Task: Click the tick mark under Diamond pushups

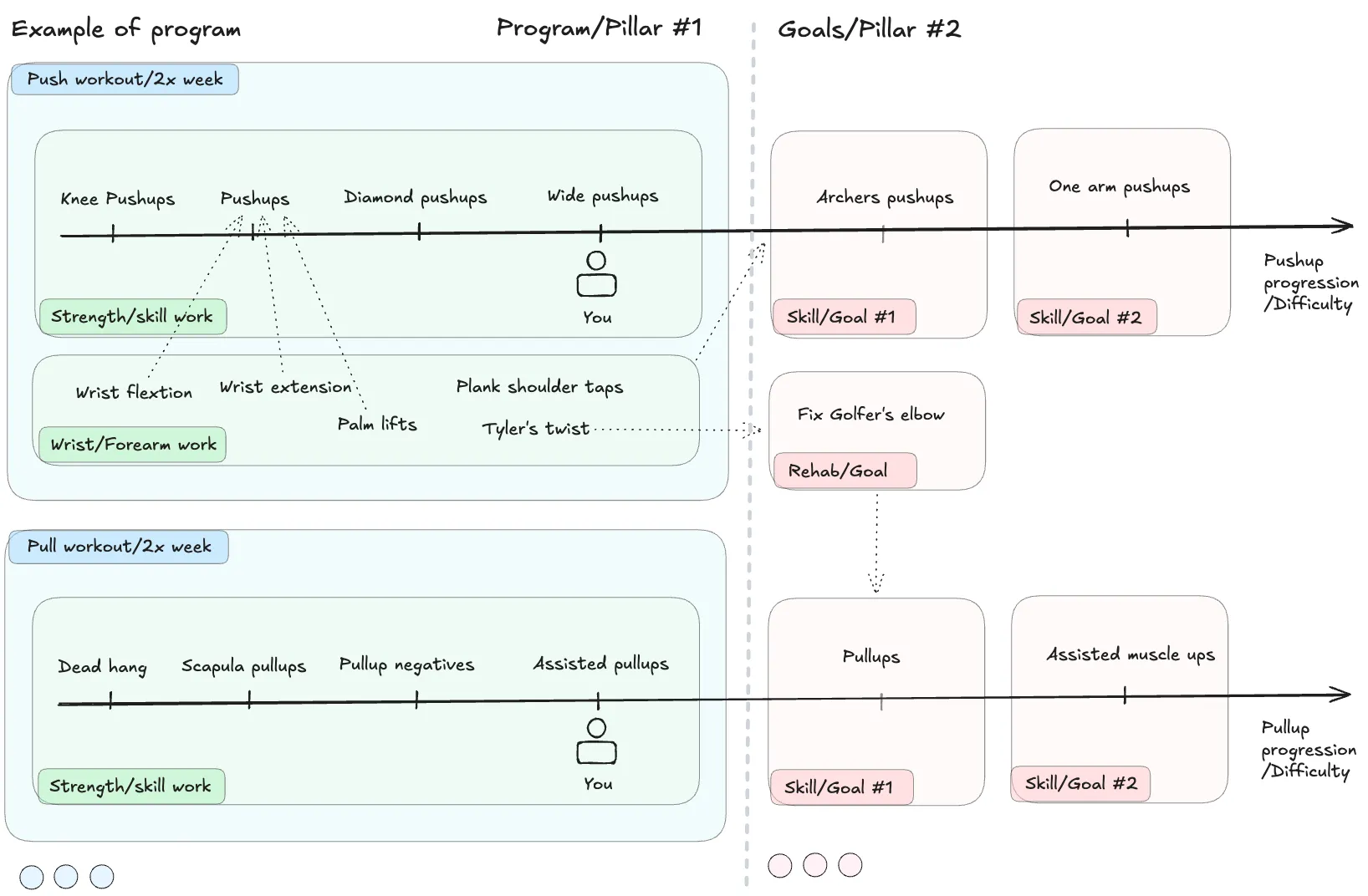Action: point(419,232)
